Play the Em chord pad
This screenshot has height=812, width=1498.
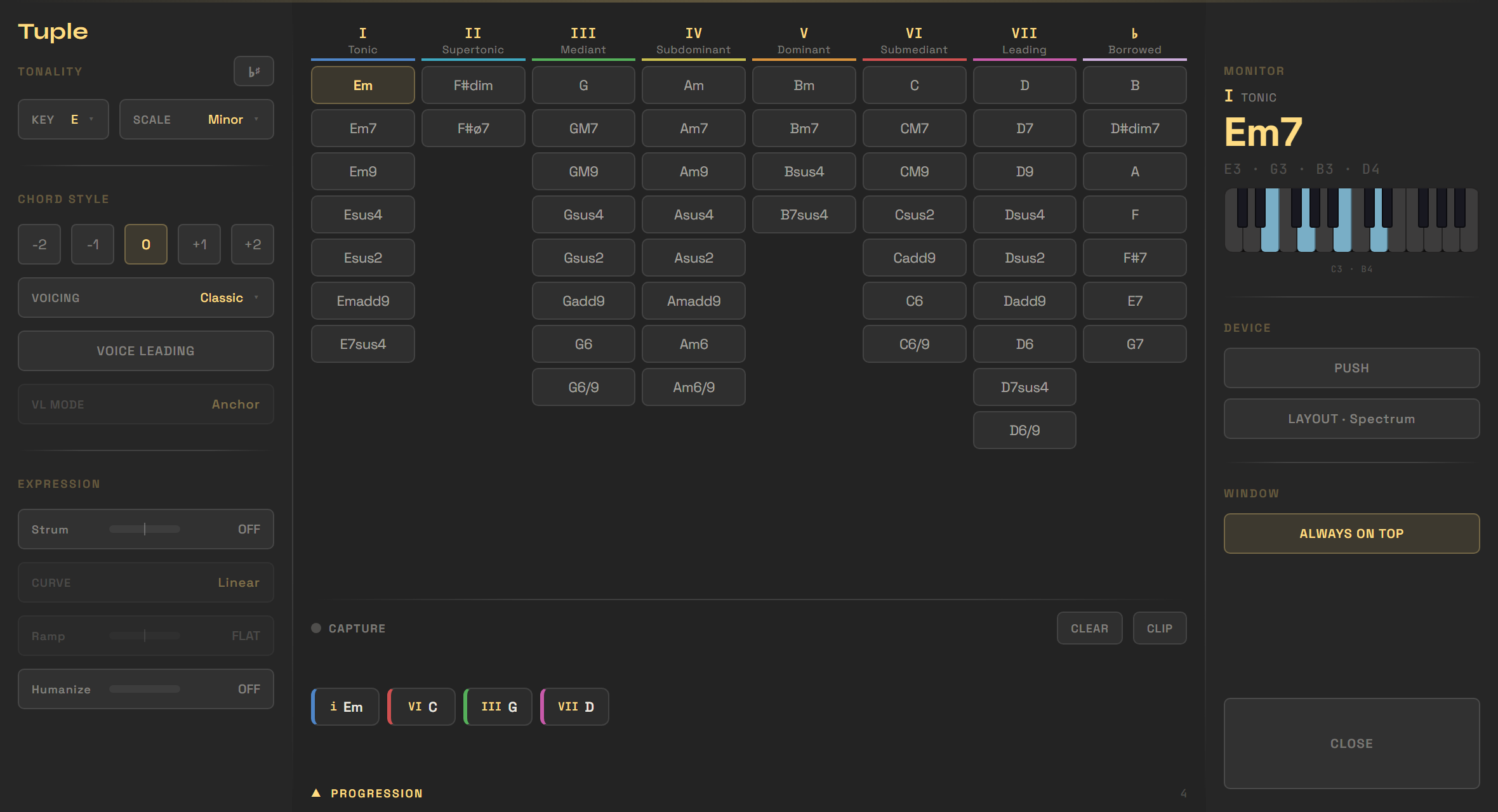click(x=363, y=85)
